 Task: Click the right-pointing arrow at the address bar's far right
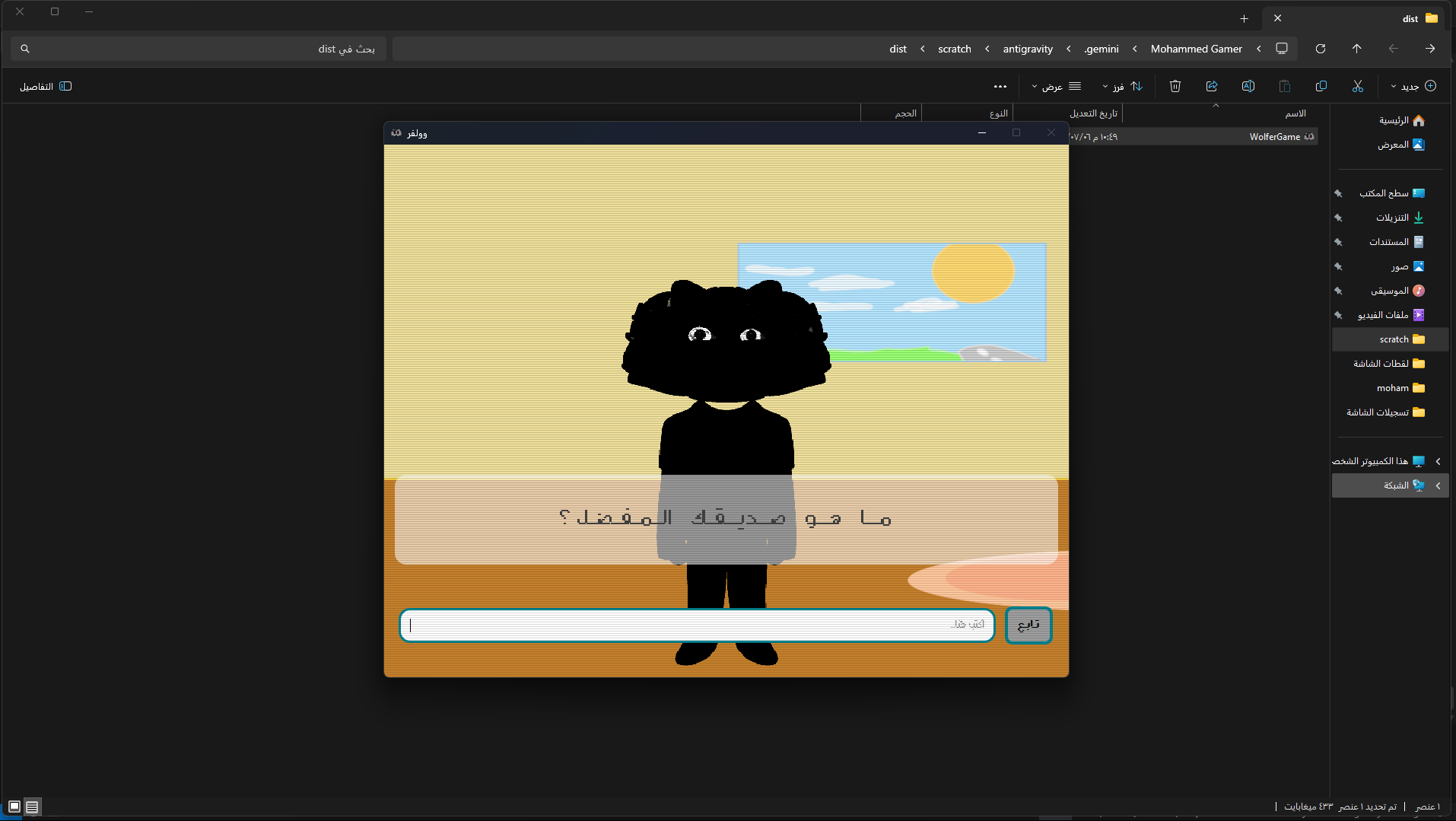(x=1430, y=49)
